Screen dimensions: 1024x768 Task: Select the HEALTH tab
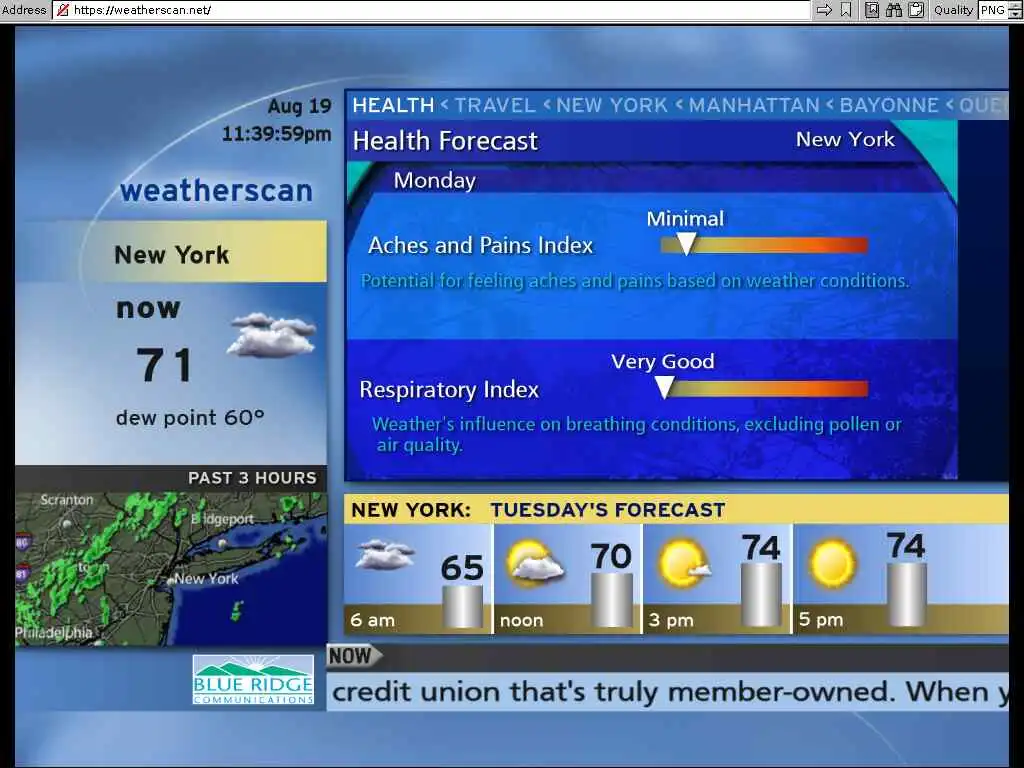point(393,105)
